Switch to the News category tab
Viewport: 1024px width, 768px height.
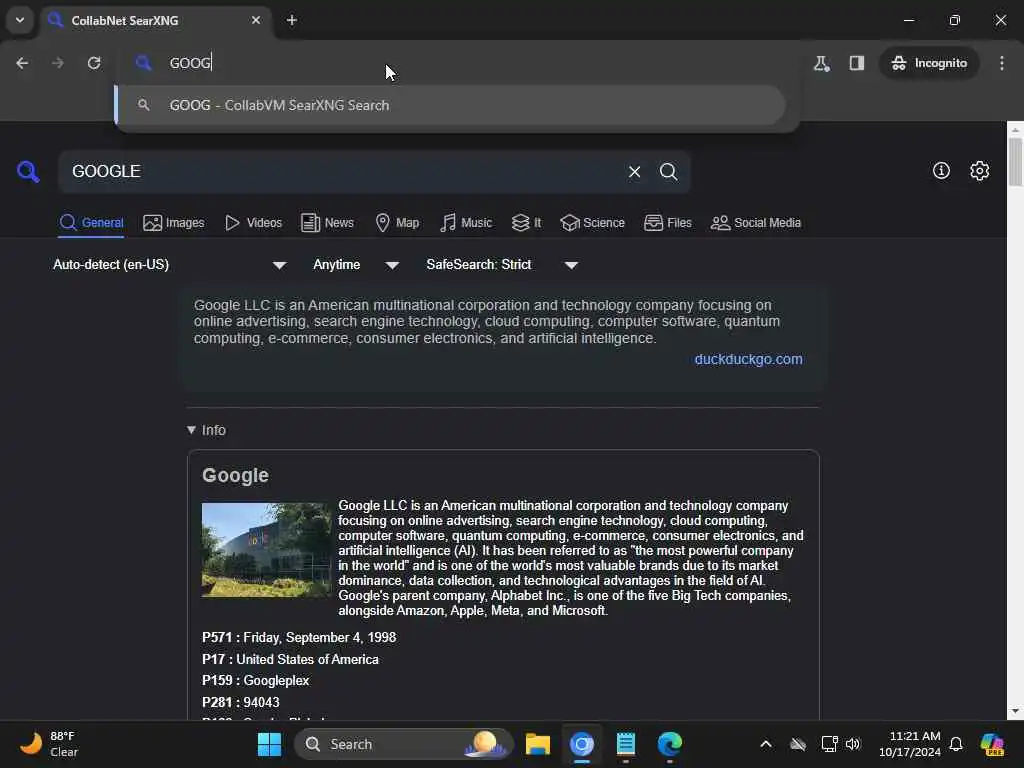coord(327,223)
